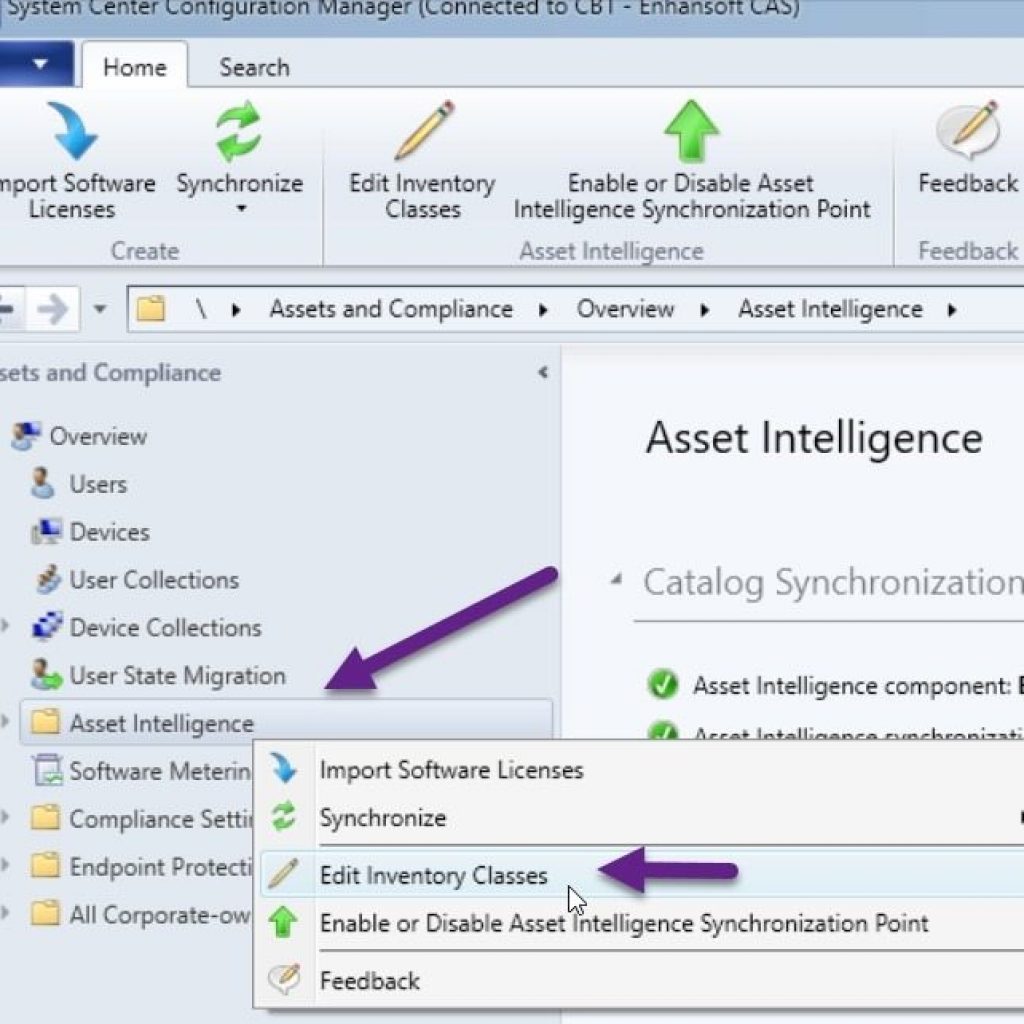Select the User Collections node

click(136, 580)
